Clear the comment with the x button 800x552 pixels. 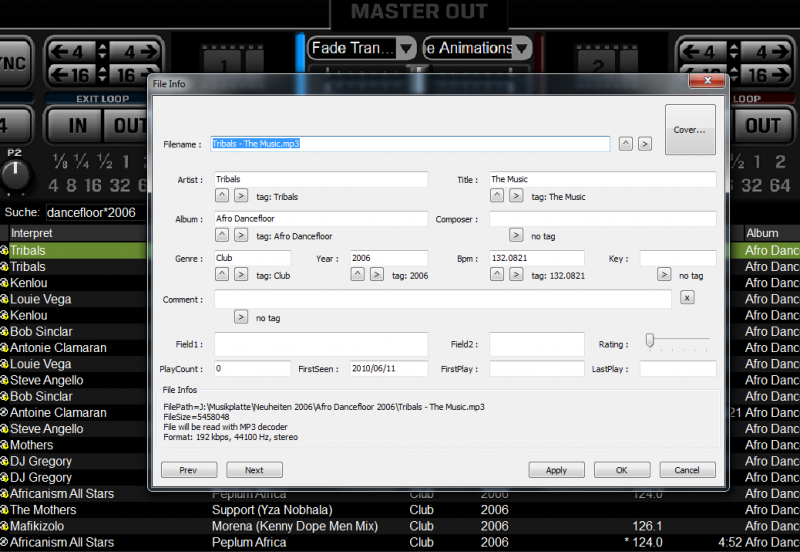point(687,297)
